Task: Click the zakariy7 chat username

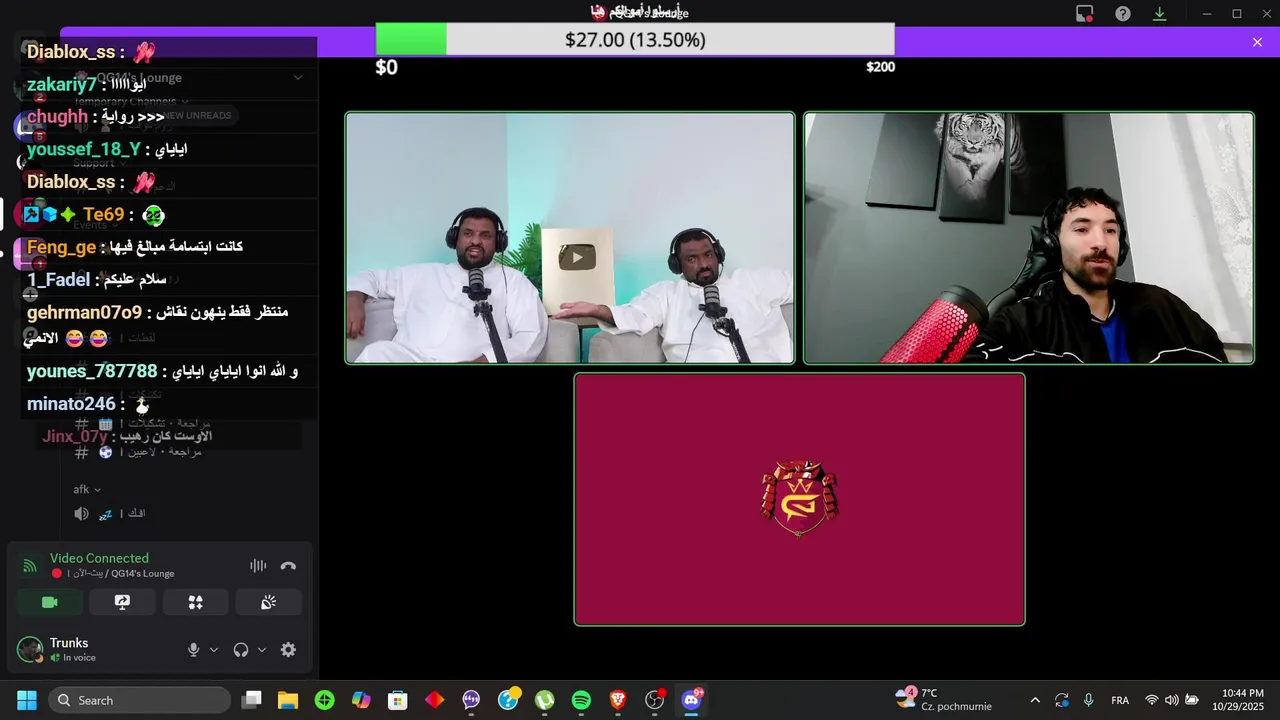Action: pyautogui.click(x=62, y=84)
